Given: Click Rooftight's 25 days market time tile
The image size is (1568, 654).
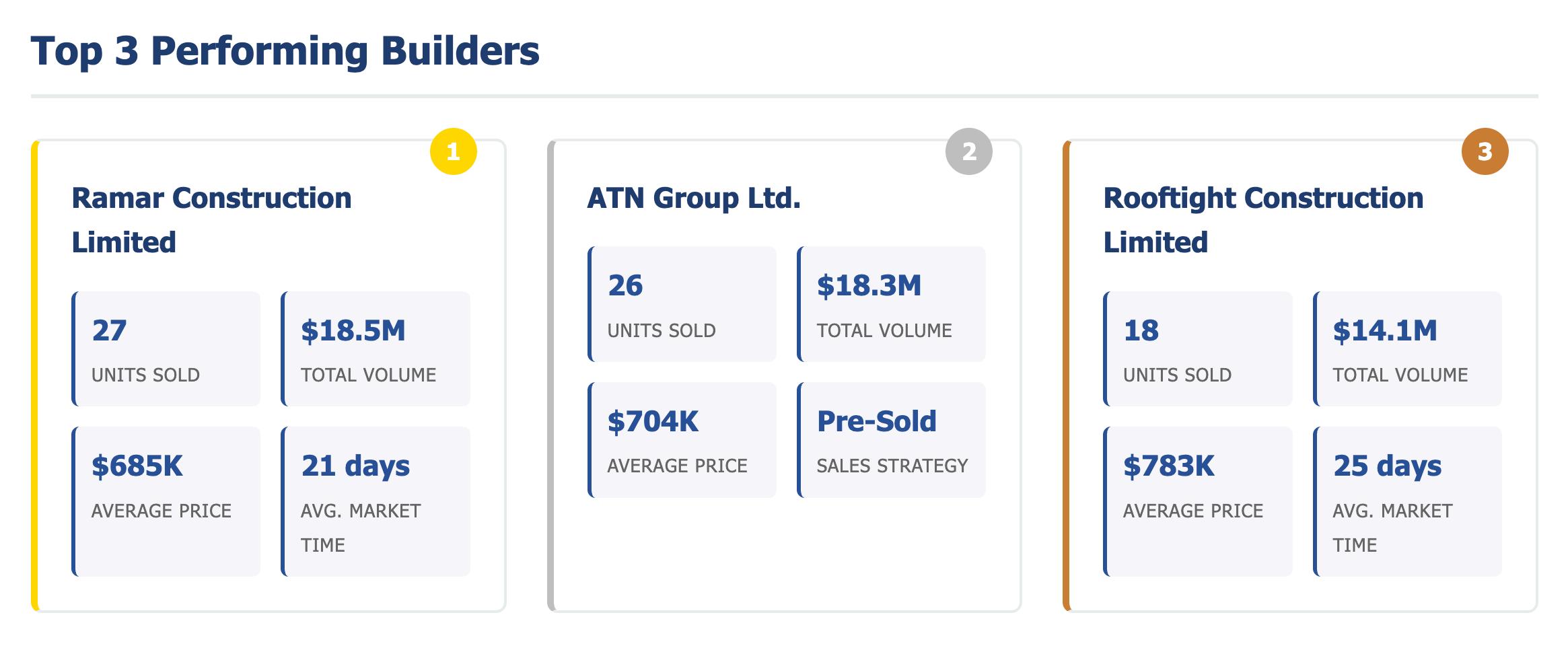Looking at the screenshot, I should 1408,501.
